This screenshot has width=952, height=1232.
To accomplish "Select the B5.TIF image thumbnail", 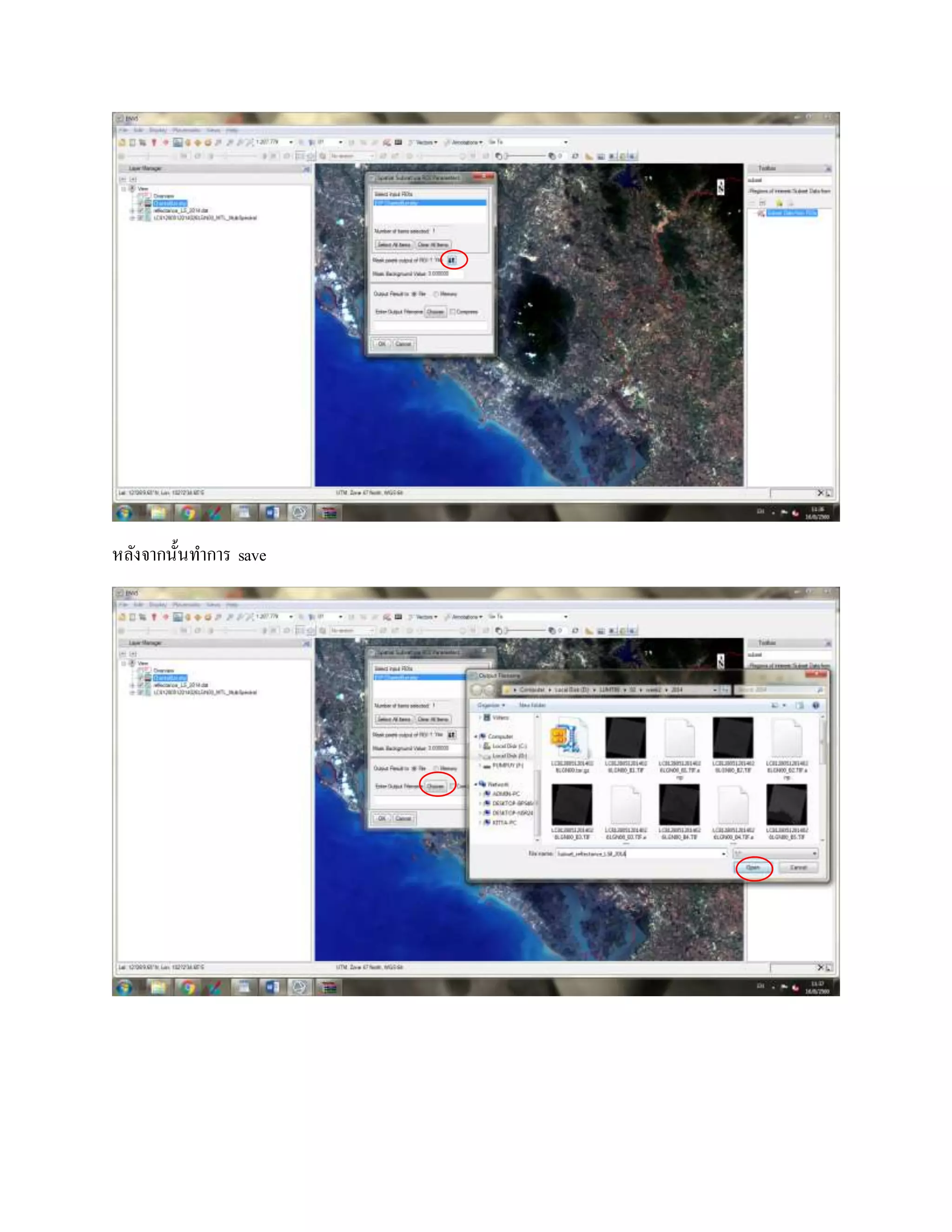I will point(786,804).
